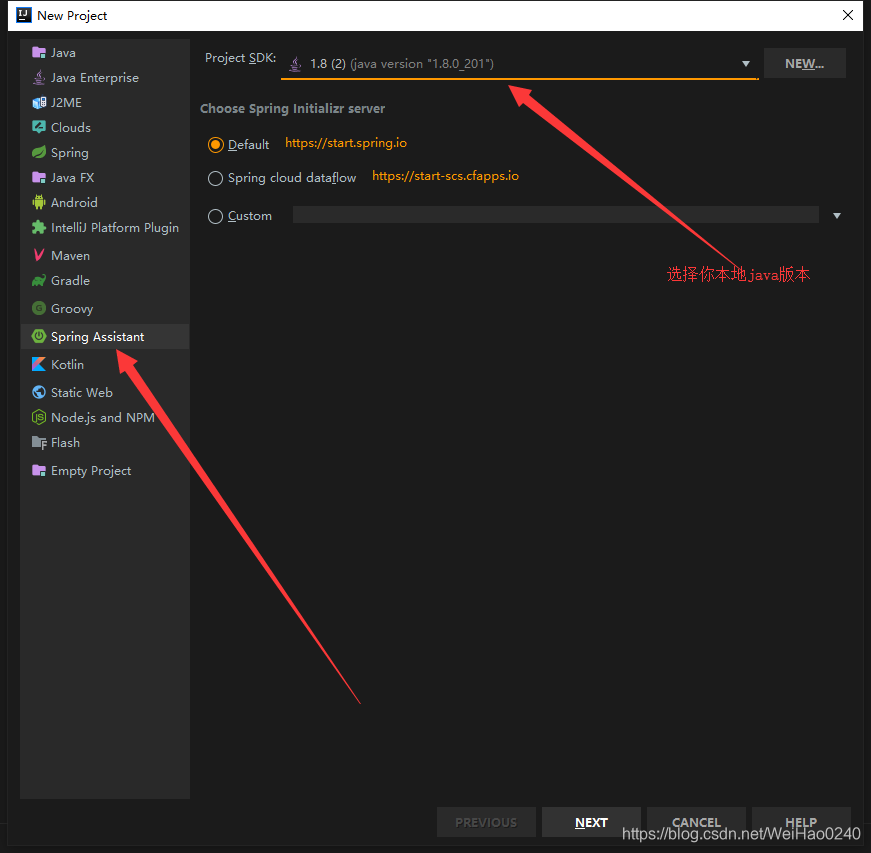Viewport: 871px width, 853px height.
Task: Pick Spring Assistant project type
Action: (105, 337)
